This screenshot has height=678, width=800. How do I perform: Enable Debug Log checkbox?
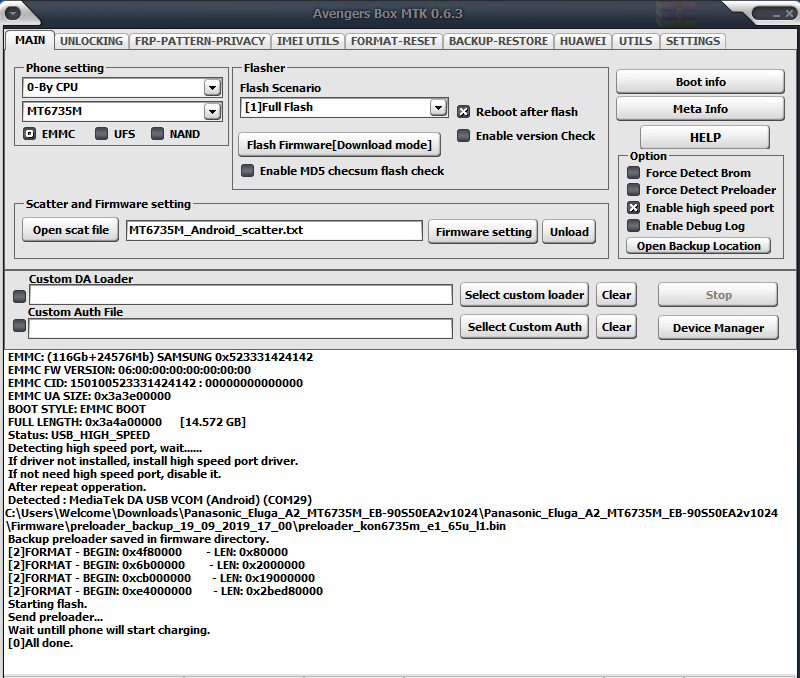(x=633, y=225)
